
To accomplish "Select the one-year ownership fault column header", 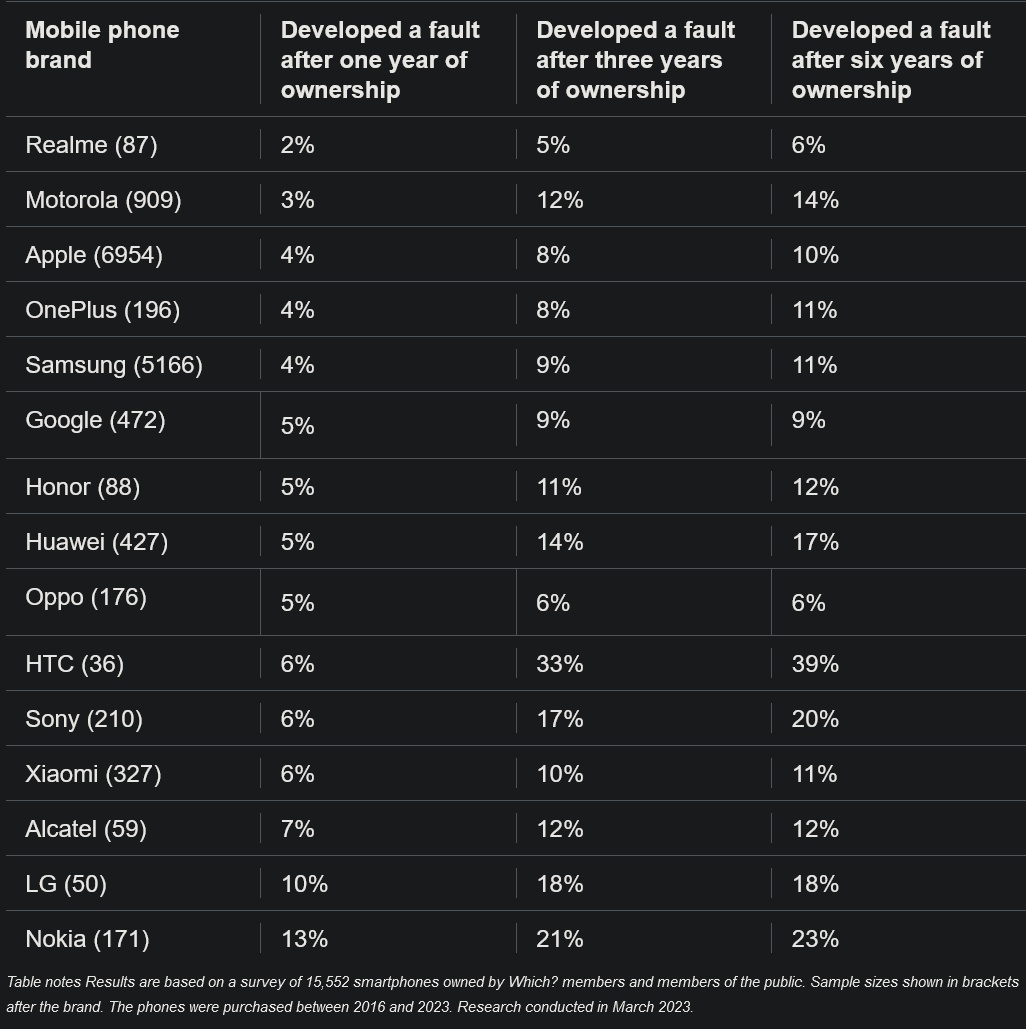I will [x=380, y=60].
